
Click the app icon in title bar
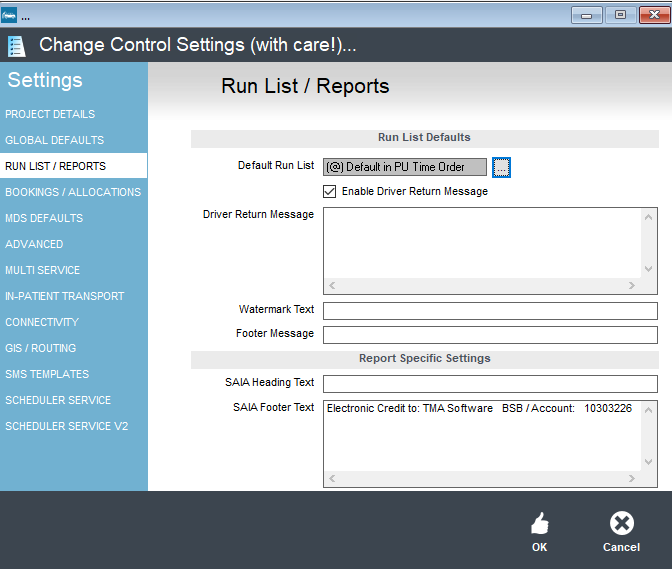coord(9,15)
